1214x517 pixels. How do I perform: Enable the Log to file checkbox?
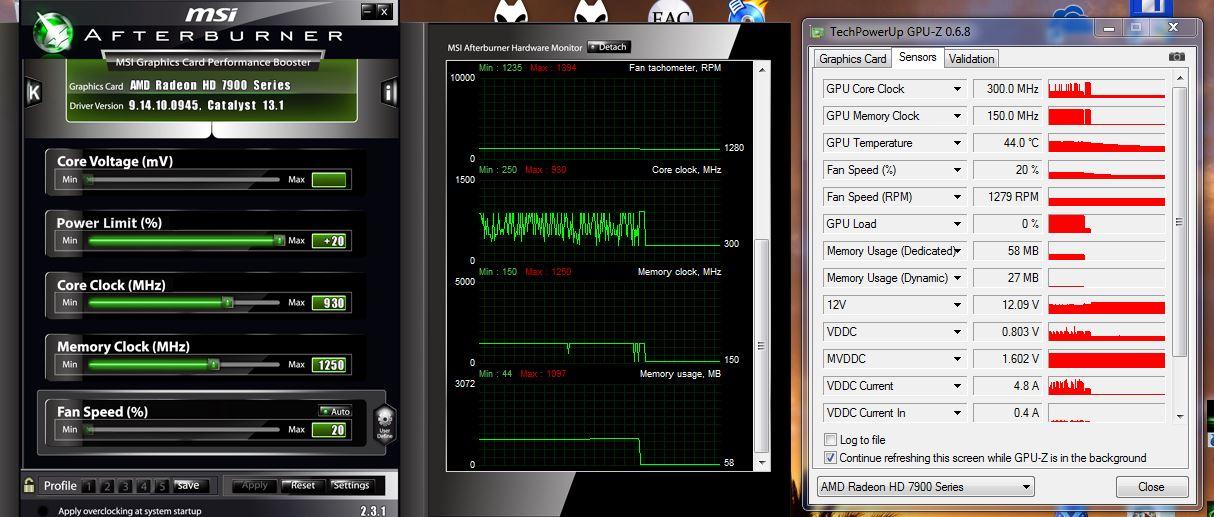click(x=830, y=440)
